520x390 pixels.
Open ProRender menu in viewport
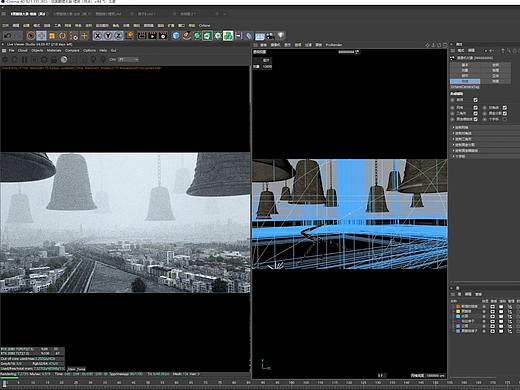point(334,45)
